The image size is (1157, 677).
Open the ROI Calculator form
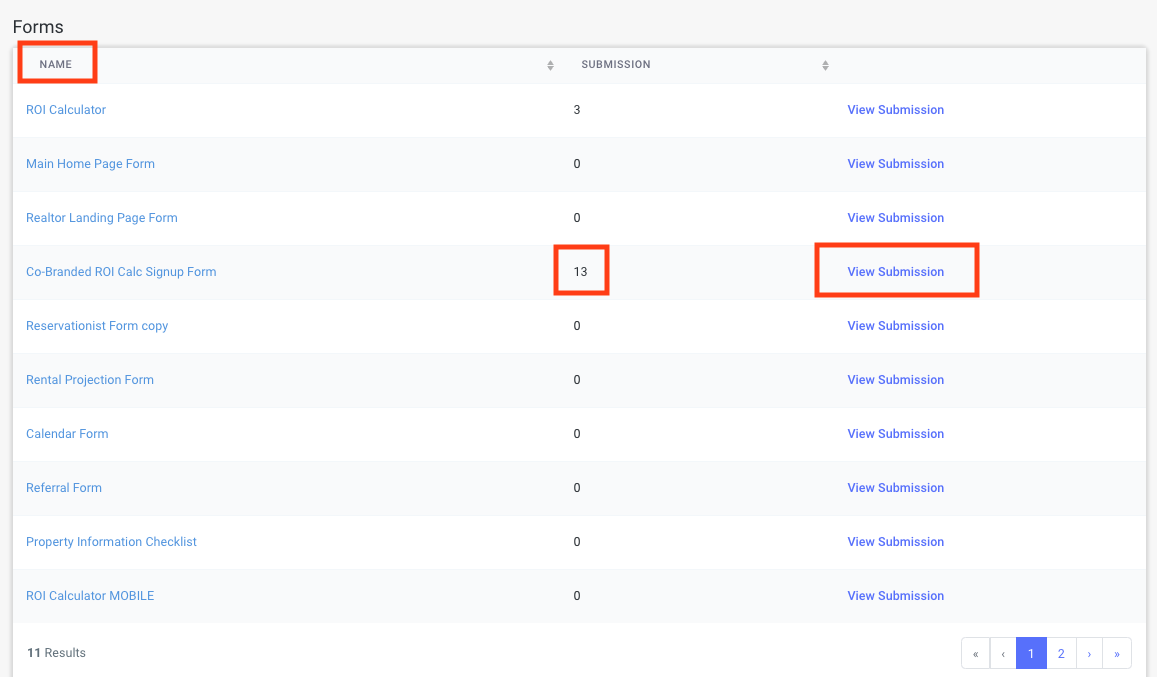[x=66, y=110]
